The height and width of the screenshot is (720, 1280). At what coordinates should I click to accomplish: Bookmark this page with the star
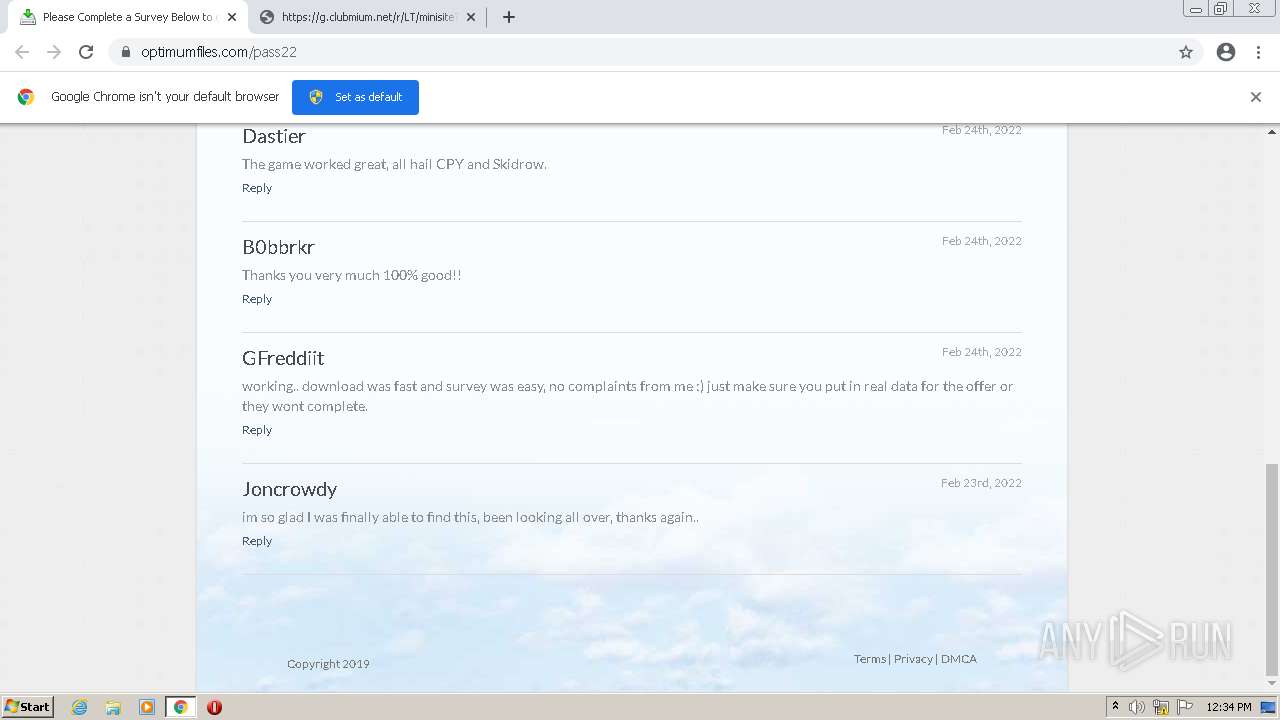1186,52
